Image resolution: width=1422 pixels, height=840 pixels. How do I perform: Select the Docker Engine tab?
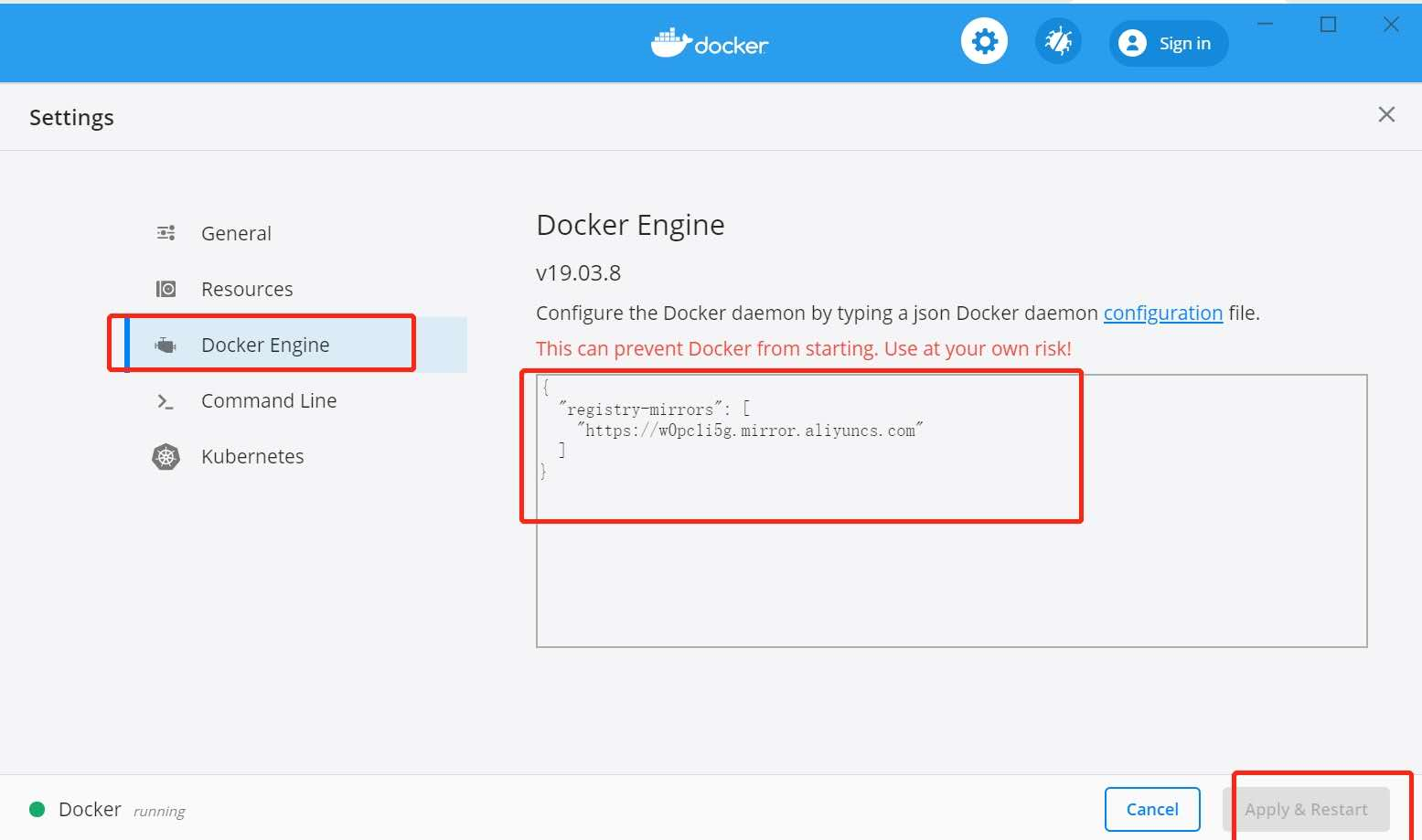(x=297, y=345)
